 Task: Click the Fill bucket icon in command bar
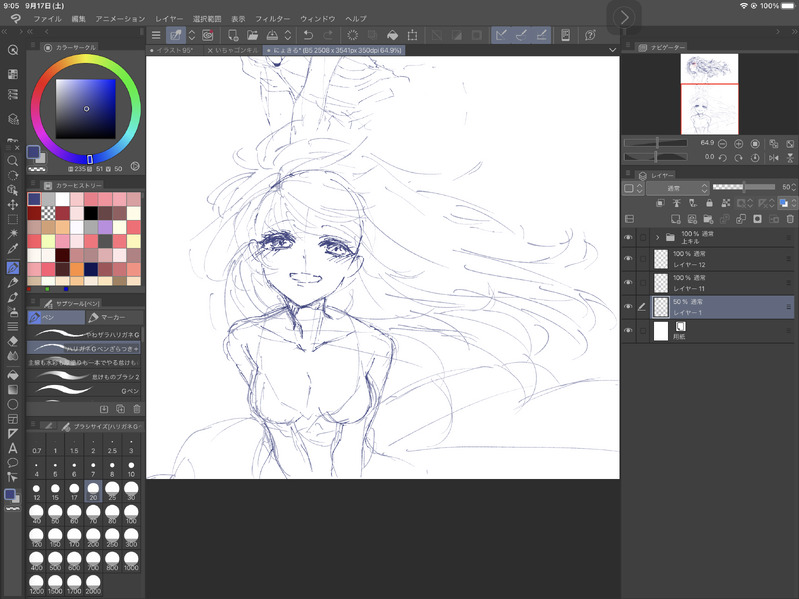tap(392, 35)
